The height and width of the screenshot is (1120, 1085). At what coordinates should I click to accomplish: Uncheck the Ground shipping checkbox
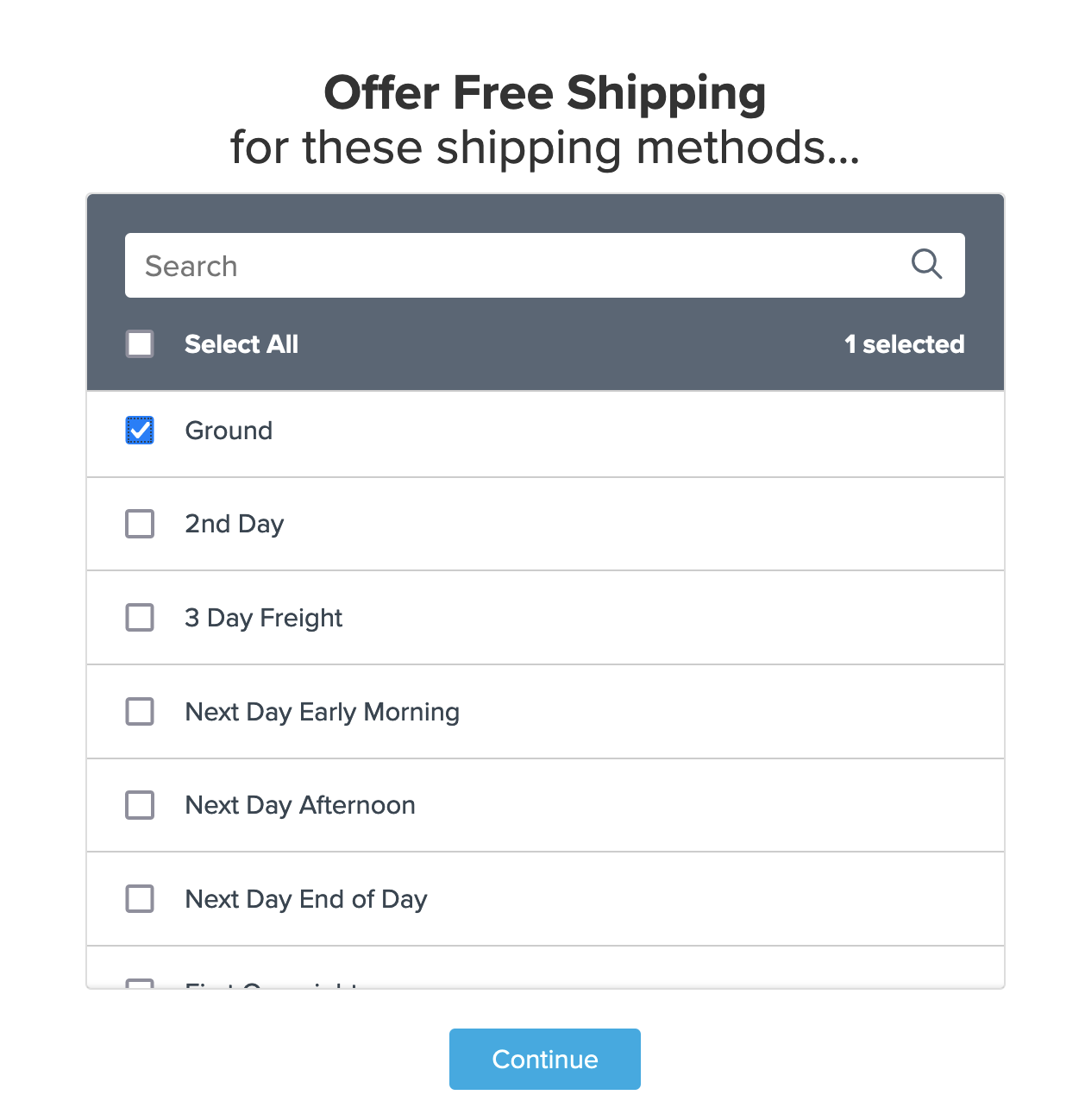tap(140, 430)
